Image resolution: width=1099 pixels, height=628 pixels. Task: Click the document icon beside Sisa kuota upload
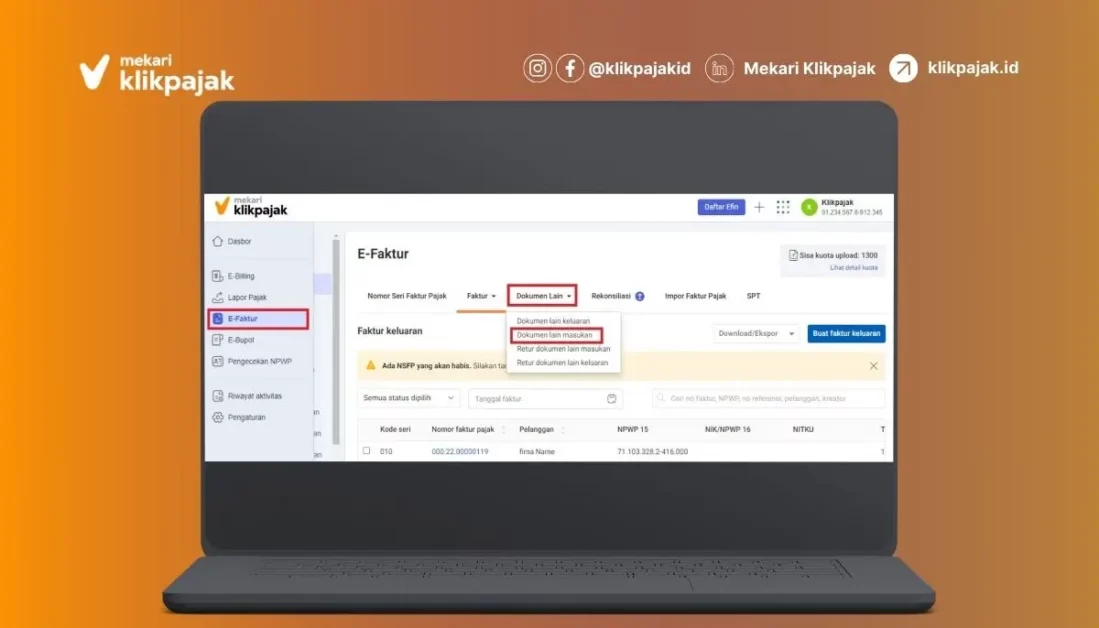click(x=793, y=255)
